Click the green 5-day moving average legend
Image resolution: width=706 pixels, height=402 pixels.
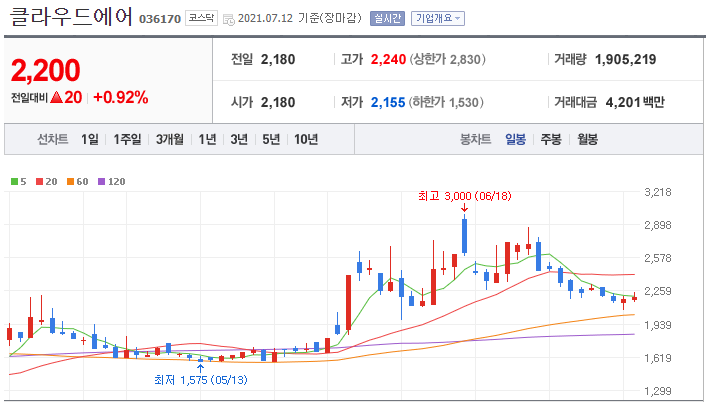pyautogui.click(x=18, y=182)
